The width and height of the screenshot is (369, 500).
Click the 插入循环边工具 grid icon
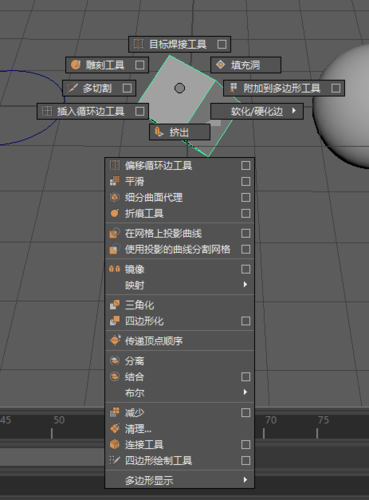click(47, 111)
